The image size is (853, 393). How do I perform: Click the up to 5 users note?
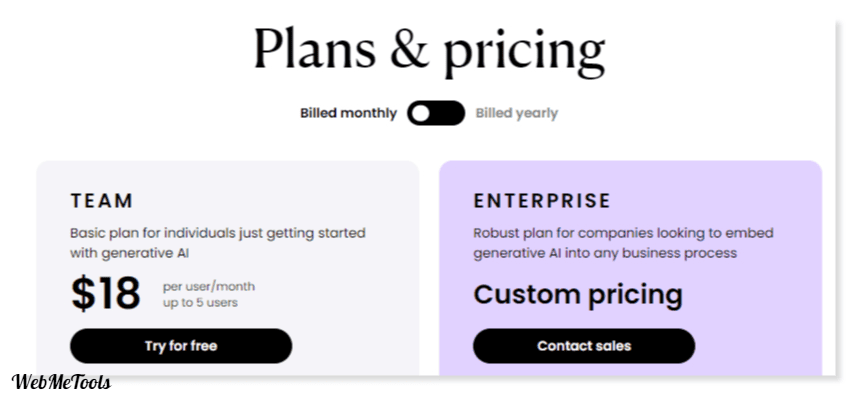200,302
